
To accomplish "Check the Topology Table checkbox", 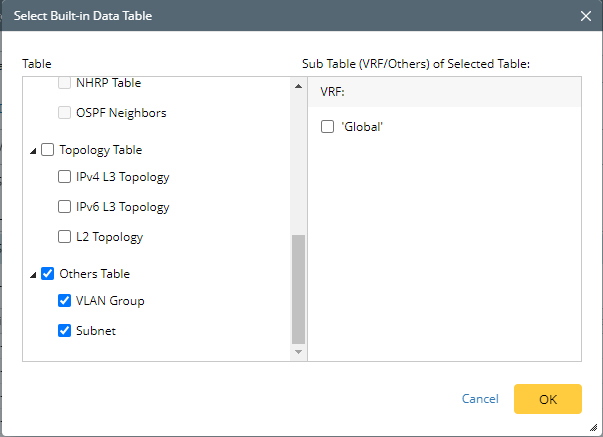I will 47,150.
